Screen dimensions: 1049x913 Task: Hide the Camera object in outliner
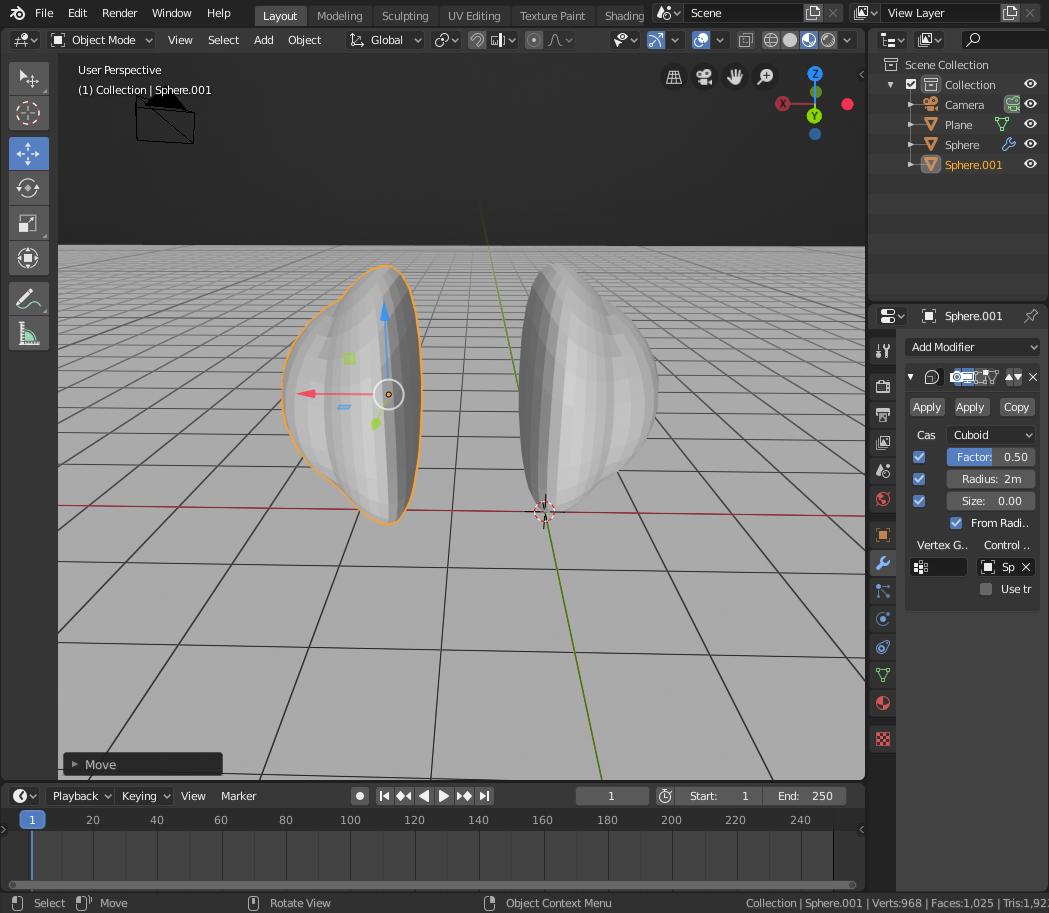click(x=1030, y=104)
